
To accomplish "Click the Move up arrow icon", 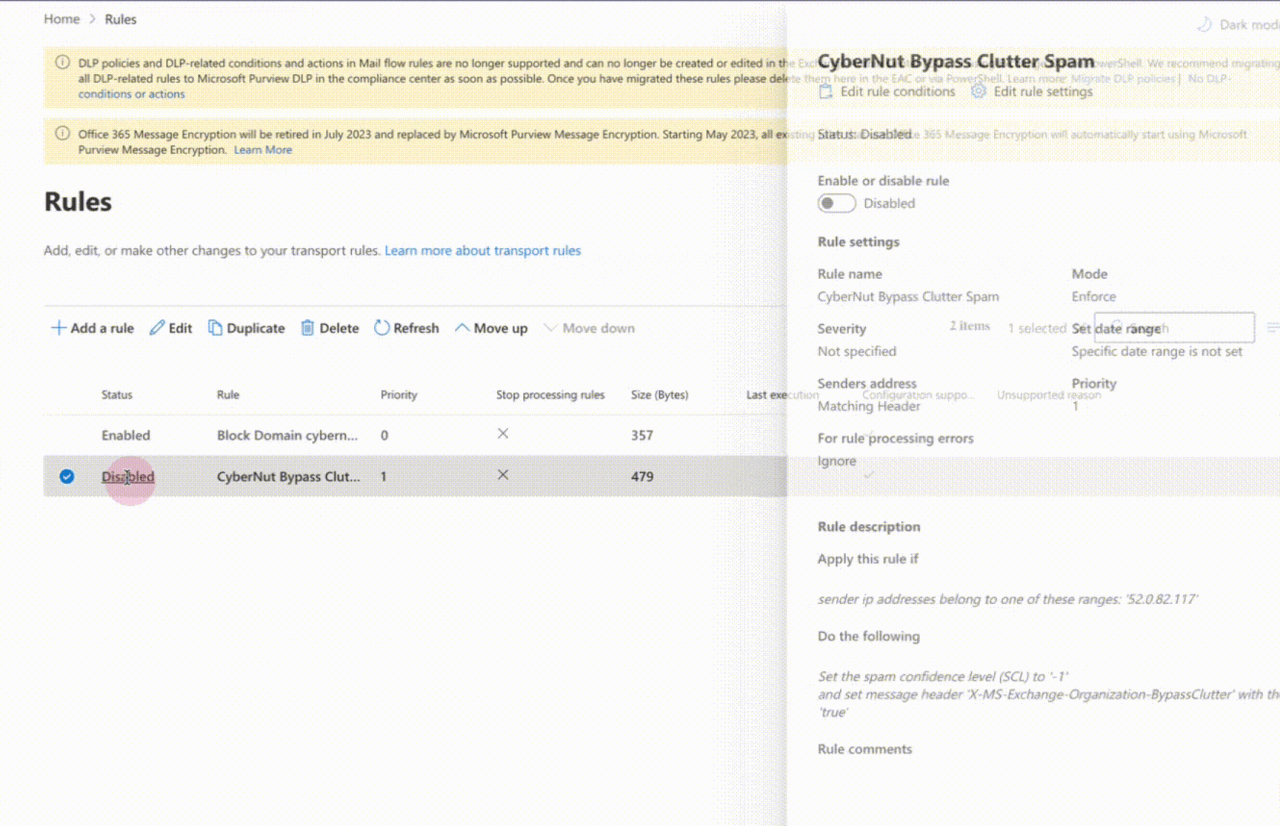I will tap(462, 328).
